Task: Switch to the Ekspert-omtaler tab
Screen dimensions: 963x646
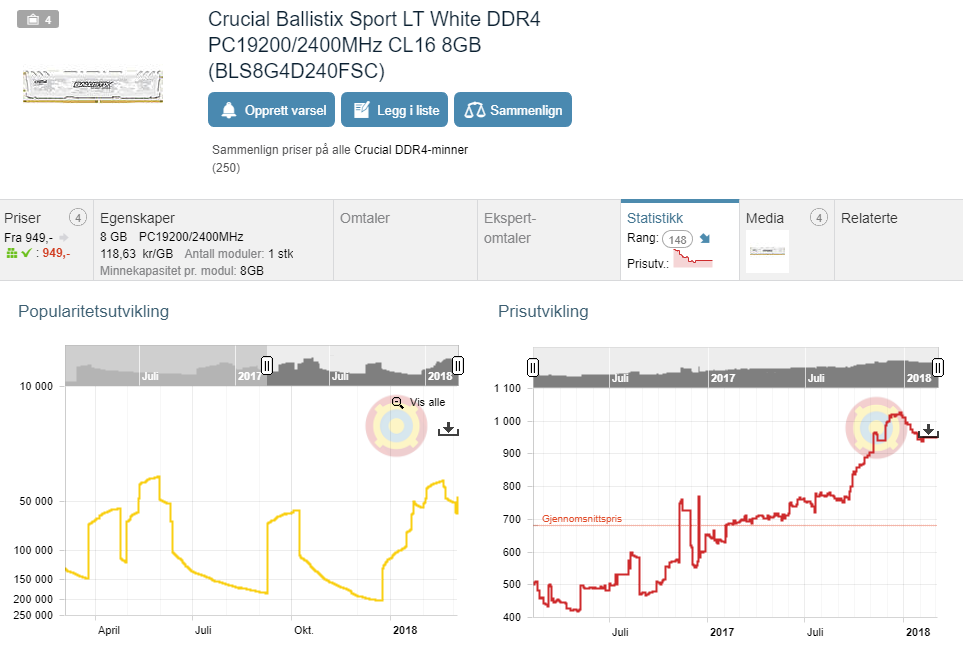Action: coord(549,239)
